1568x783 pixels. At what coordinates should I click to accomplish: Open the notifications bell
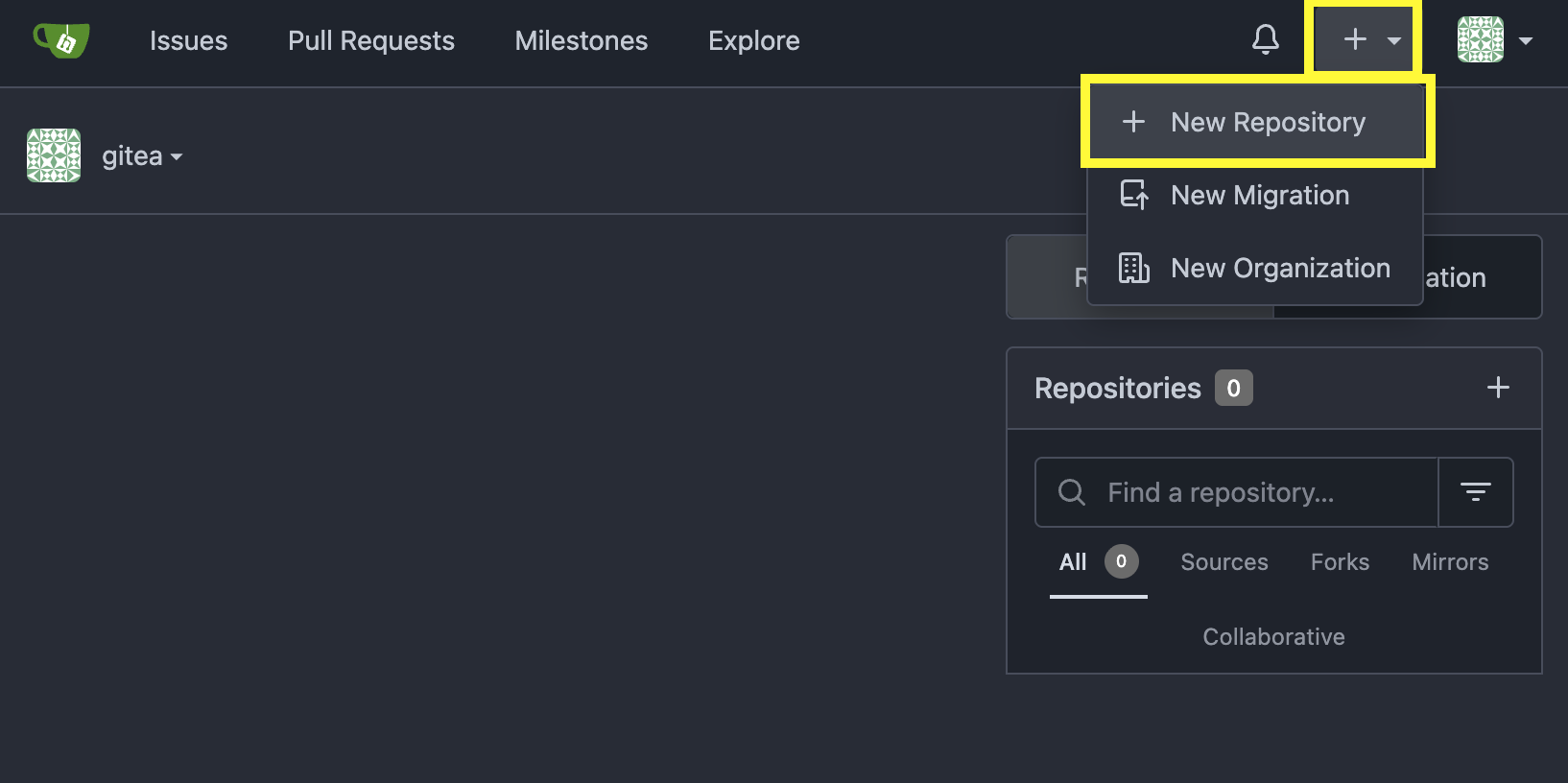(1265, 40)
